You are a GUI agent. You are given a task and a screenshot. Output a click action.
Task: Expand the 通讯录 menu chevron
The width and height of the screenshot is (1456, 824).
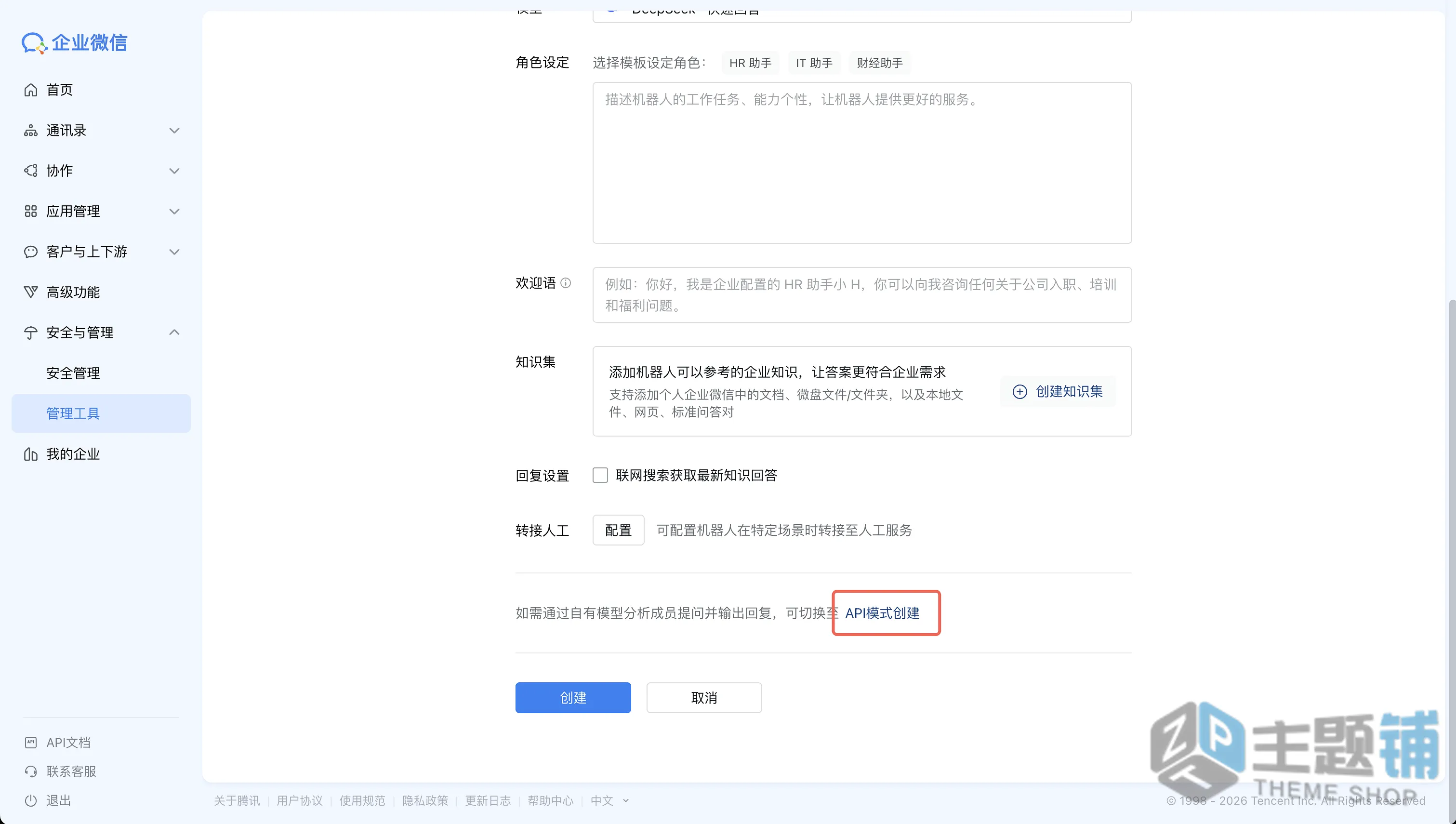pyautogui.click(x=174, y=131)
